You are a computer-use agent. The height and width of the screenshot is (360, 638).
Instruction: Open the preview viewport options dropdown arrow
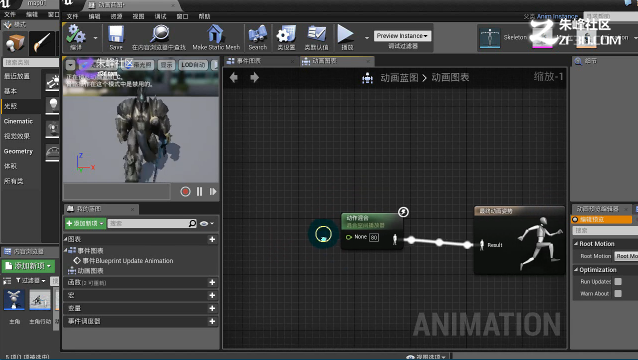pyautogui.click(x=70, y=65)
